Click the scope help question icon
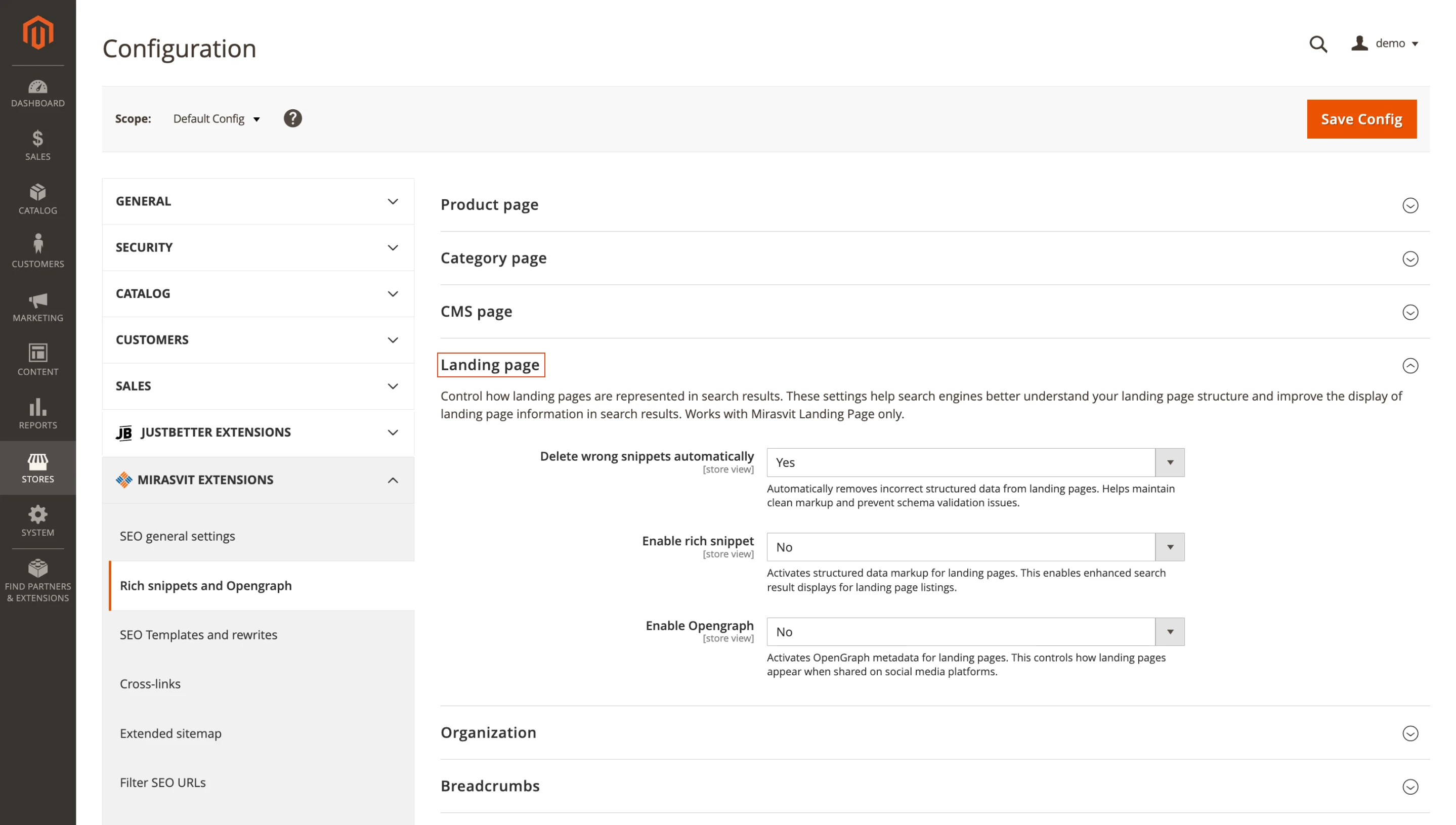 (x=292, y=118)
